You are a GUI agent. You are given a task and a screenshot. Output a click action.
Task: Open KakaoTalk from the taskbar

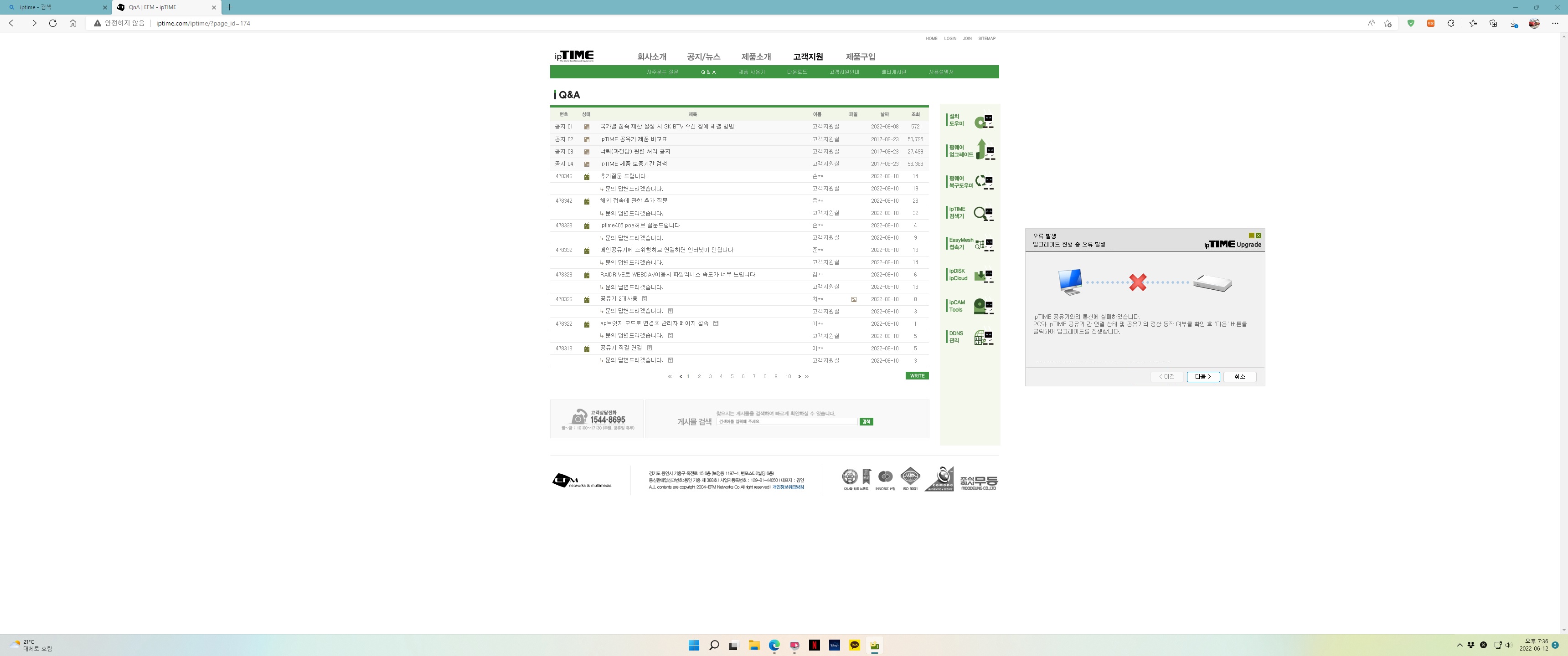[855, 645]
